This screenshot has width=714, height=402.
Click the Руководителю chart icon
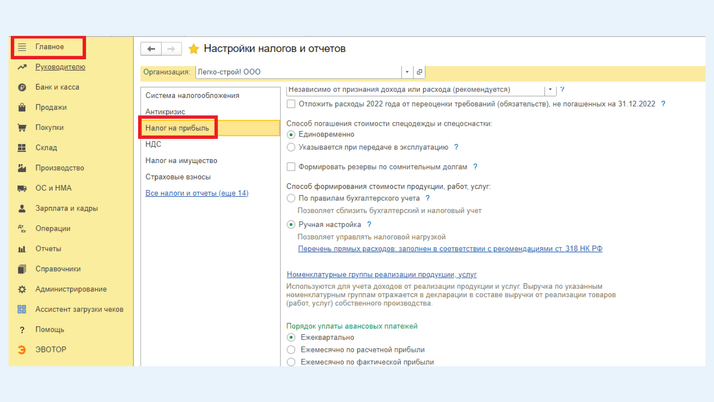(x=22, y=67)
